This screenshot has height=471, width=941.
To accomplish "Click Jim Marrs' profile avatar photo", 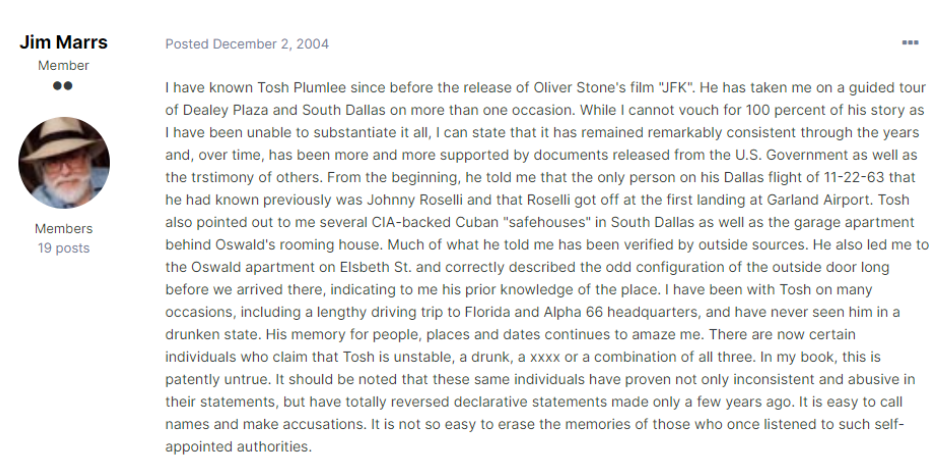I will pyautogui.click(x=64, y=163).
